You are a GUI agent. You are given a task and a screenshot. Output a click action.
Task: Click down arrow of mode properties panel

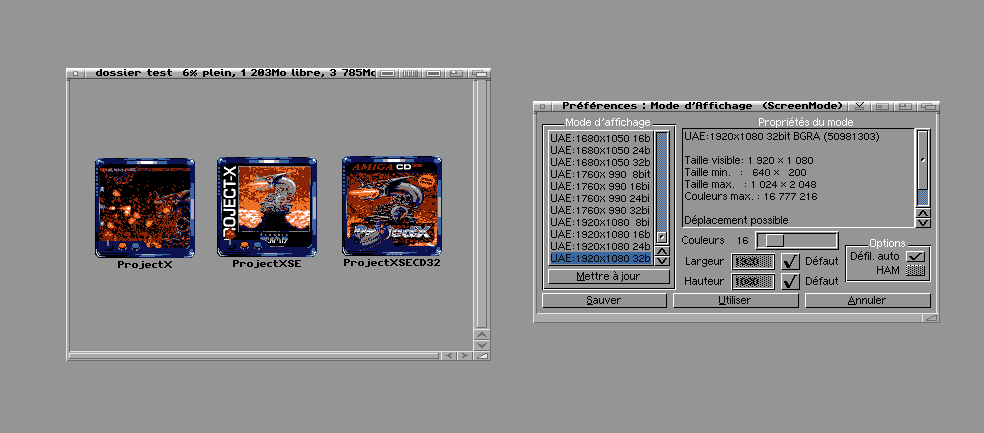point(922,223)
